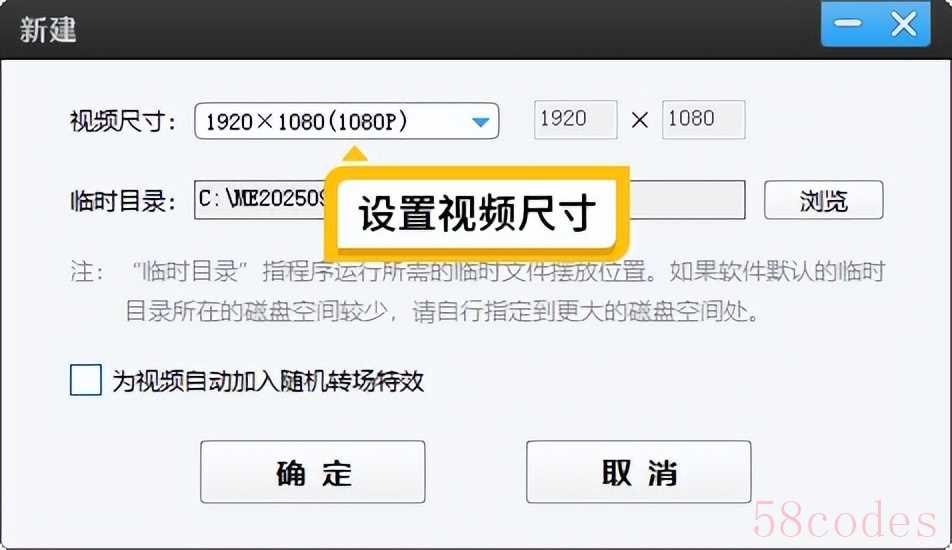952x550 pixels.
Task: Open the 1920×1080(1080P) size combo box
Action: 347,121
